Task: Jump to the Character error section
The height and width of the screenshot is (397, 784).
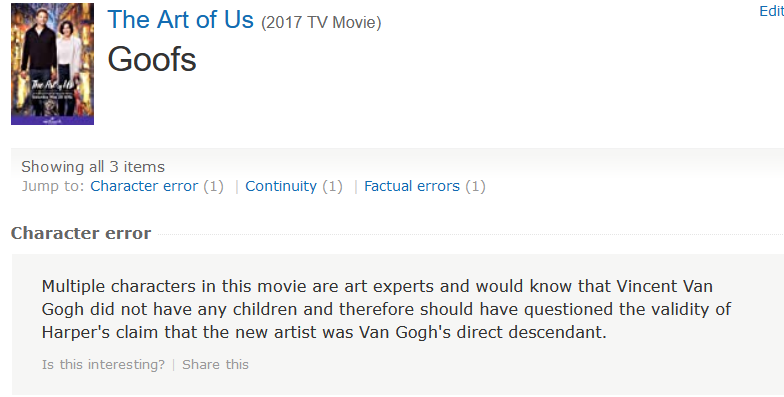Action: [x=144, y=186]
